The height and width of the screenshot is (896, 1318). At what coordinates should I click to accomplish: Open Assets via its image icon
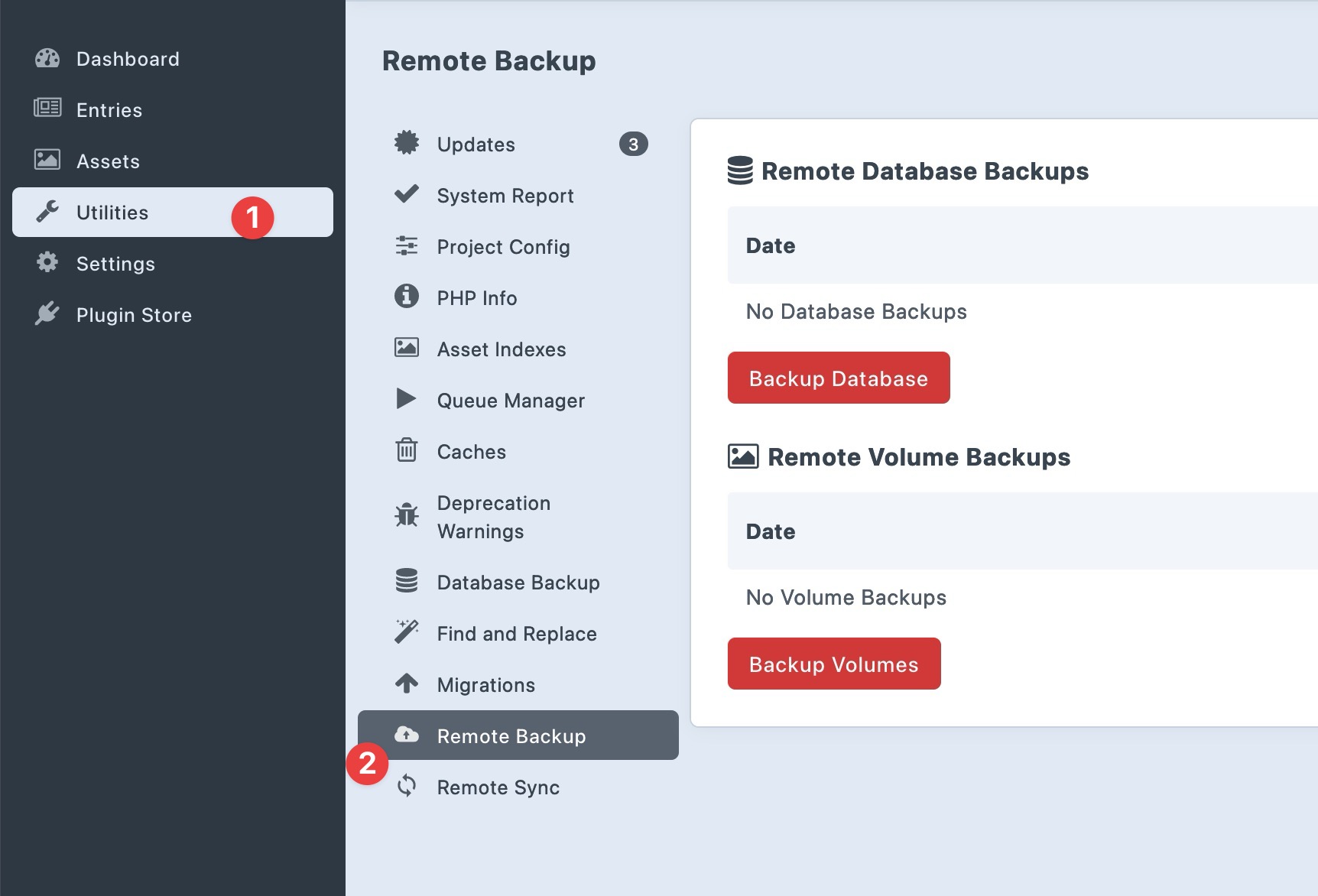coord(47,161)
